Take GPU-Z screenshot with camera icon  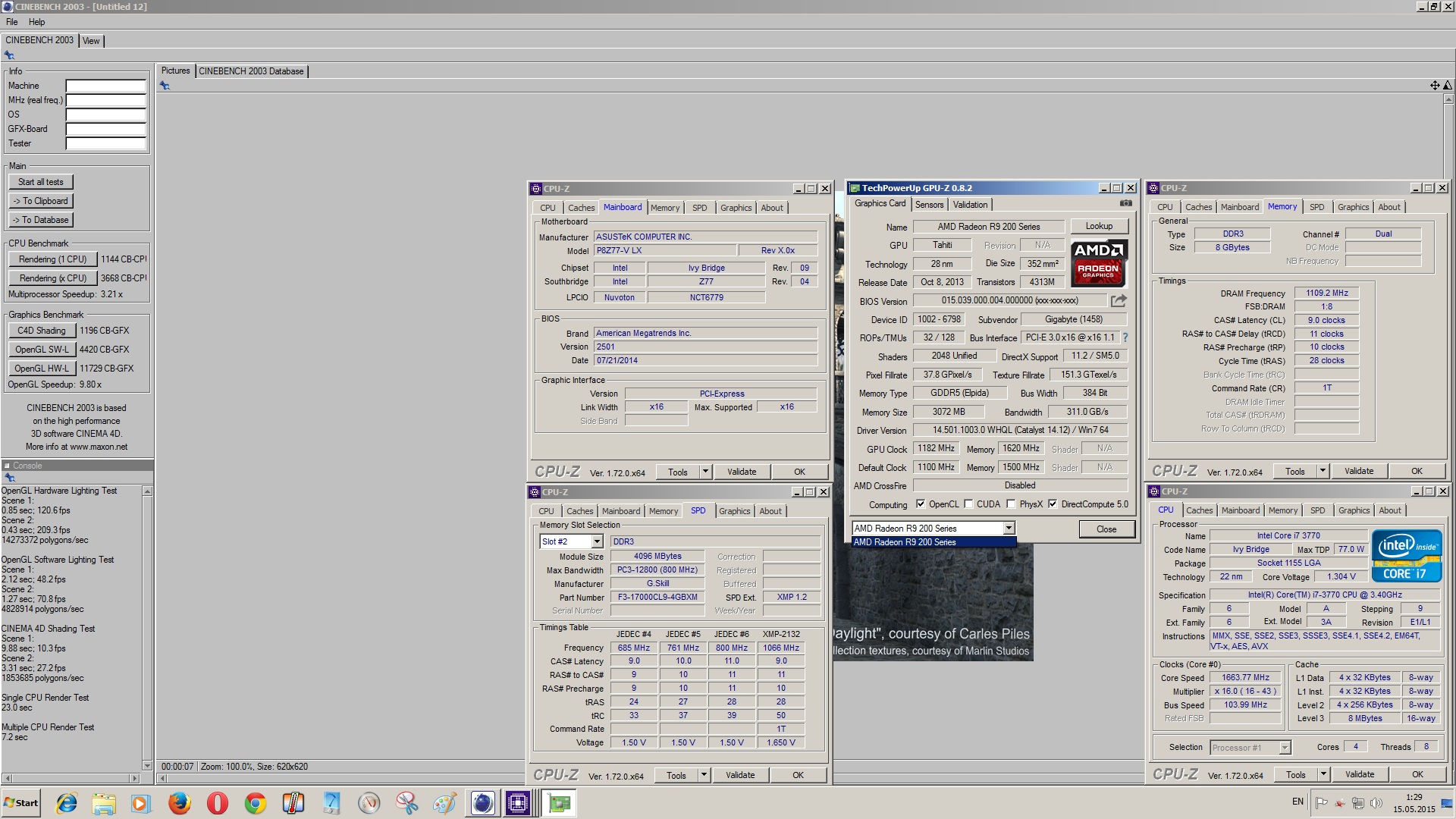pyautogui.click(x=1126, y=203)
